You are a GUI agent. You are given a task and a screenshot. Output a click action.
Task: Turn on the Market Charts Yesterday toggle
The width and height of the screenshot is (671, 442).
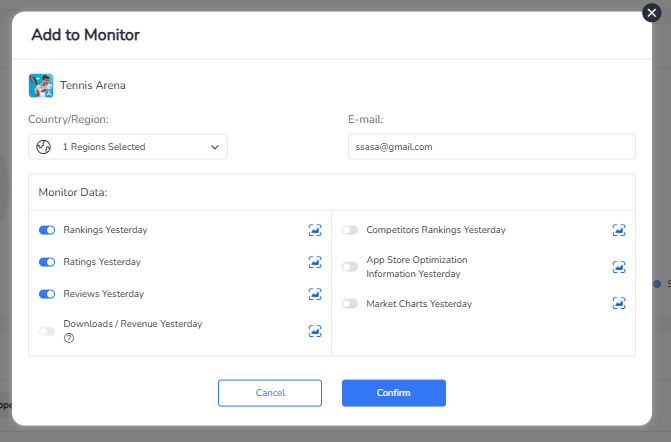pos(350,303)
